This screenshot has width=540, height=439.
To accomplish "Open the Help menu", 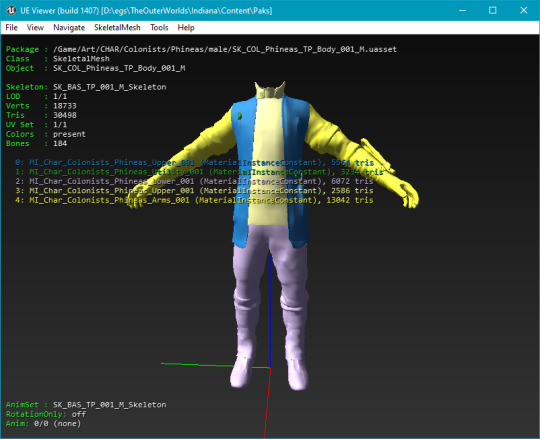I will (186, 28).
